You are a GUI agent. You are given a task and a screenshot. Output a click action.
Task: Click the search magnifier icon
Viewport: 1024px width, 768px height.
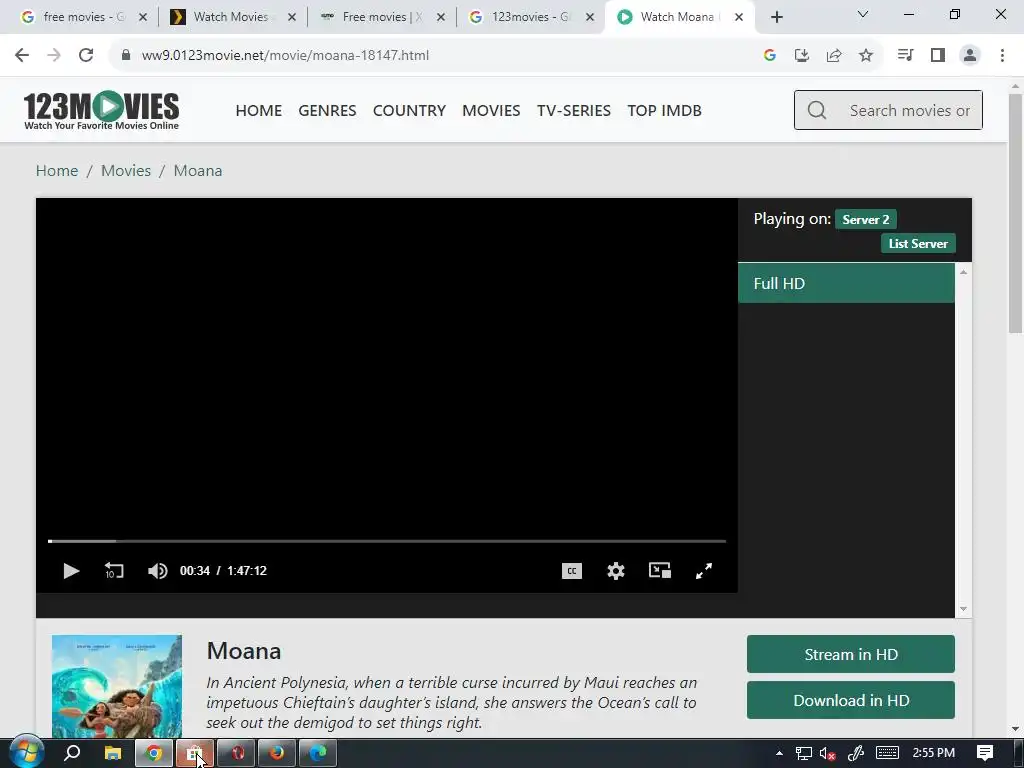click(817, 110)
